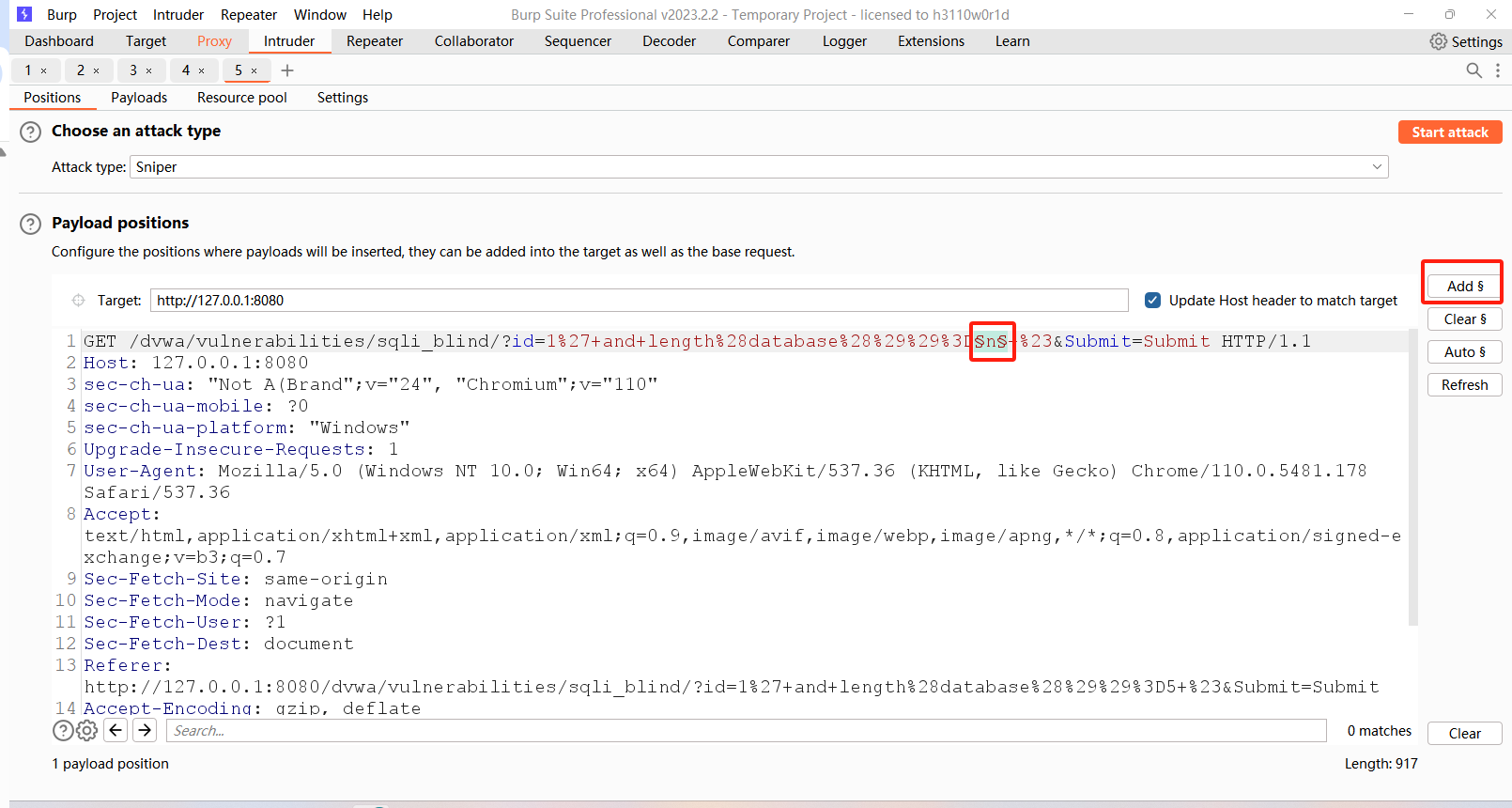1512x808 pixels.
Task: Switch to the Payloads sub-tab
Action: 139,98
